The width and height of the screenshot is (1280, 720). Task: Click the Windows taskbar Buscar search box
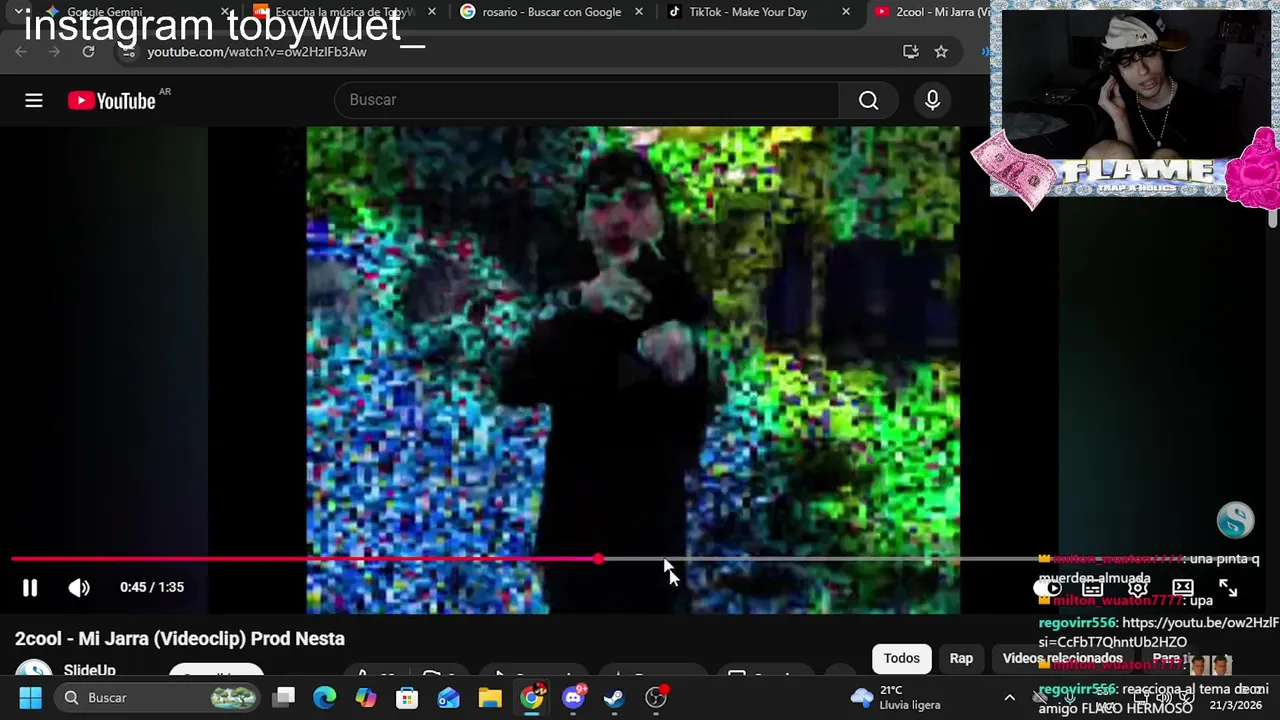point(158,698)
